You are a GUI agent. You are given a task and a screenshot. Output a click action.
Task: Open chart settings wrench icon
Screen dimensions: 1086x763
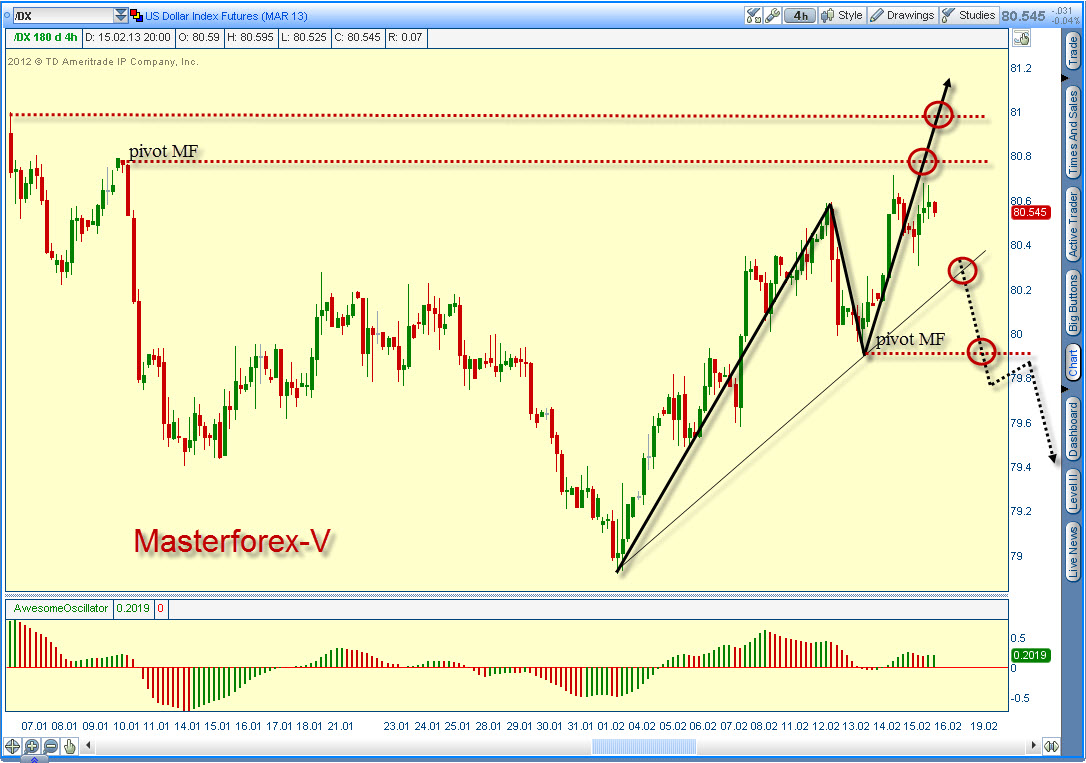coord(772,15)
